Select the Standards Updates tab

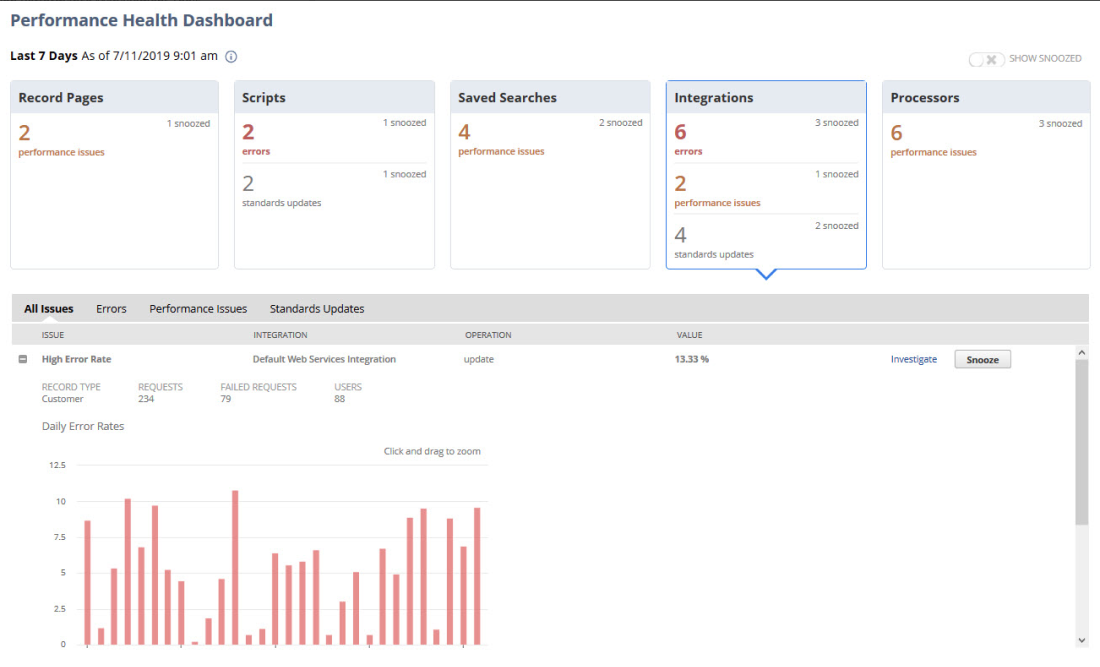(x=317, y=309)
